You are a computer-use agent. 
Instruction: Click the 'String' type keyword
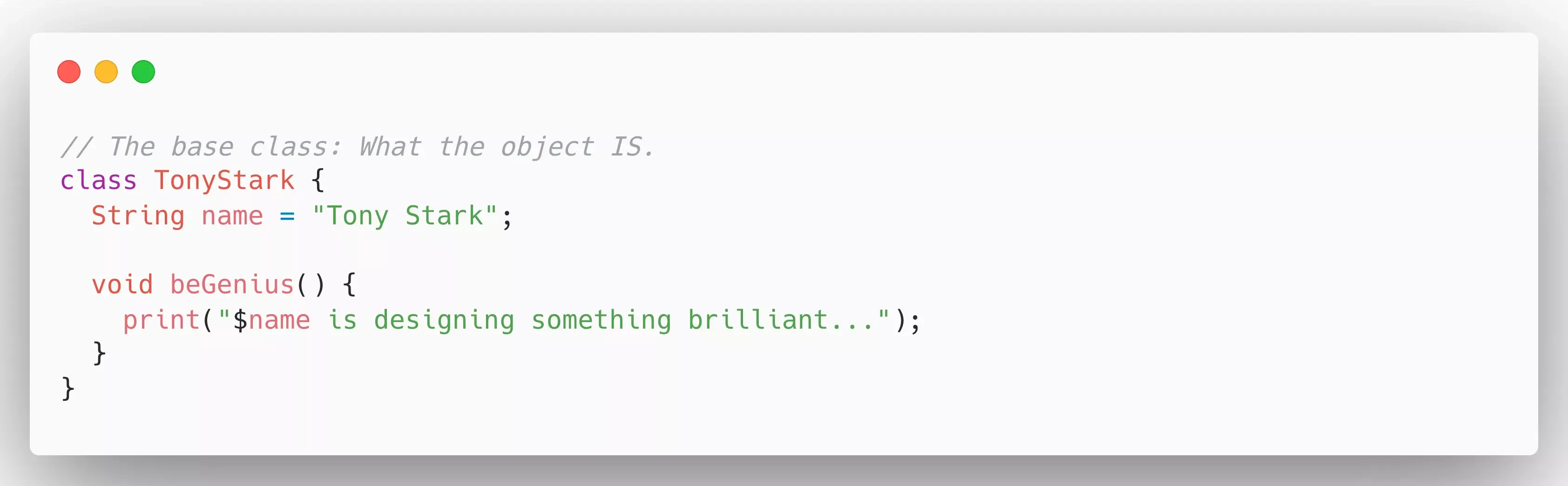pos(137,216)
